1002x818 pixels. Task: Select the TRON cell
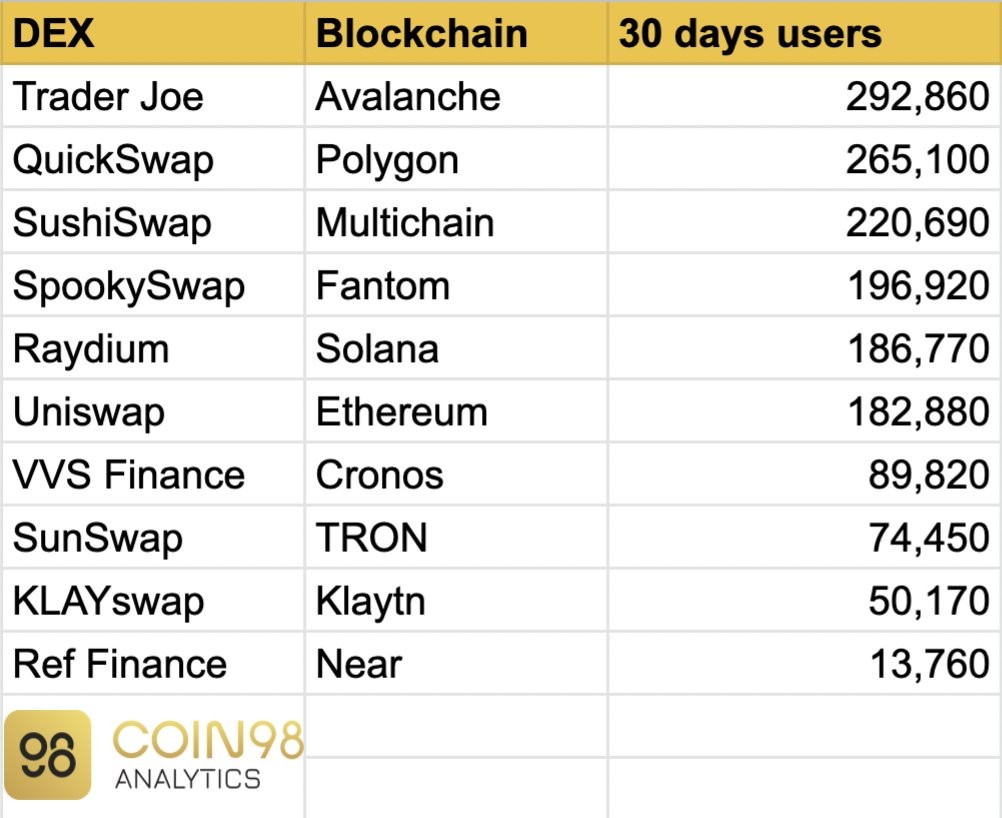(x=456, y=537)
